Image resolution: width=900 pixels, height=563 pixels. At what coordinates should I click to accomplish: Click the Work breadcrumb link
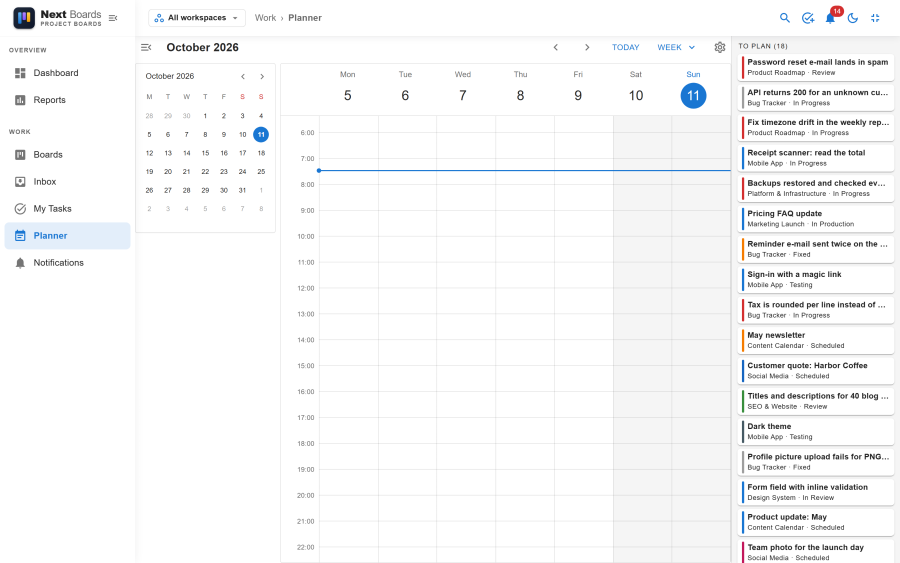click(x=265, y=18)
